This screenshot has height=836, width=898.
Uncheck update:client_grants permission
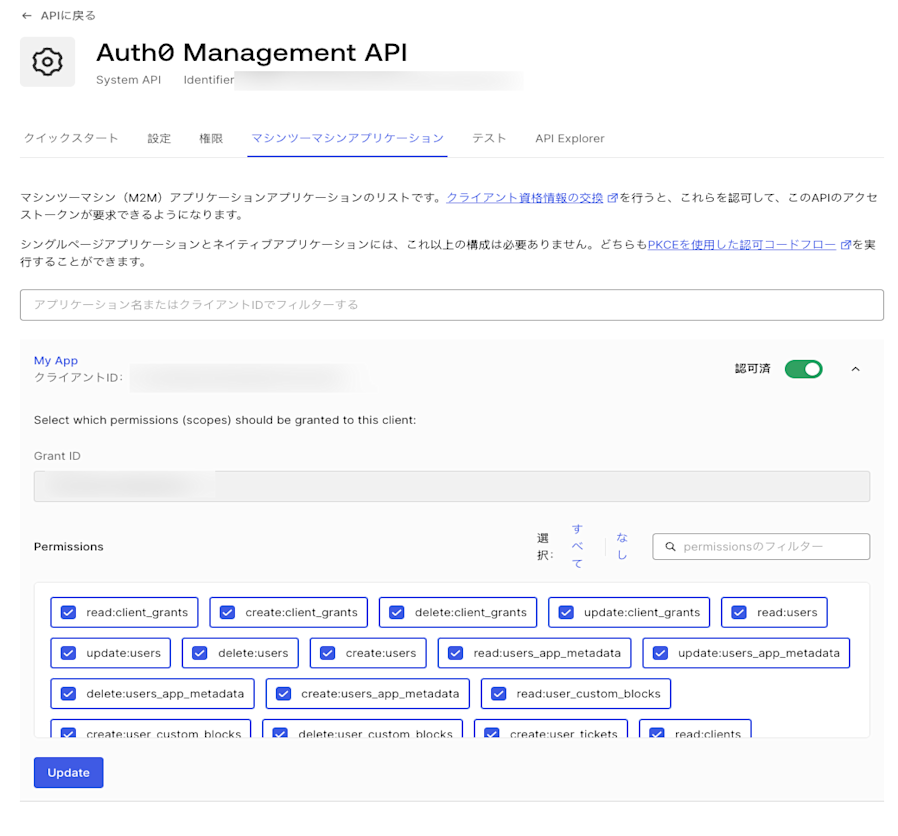click(x=566, y=613)
